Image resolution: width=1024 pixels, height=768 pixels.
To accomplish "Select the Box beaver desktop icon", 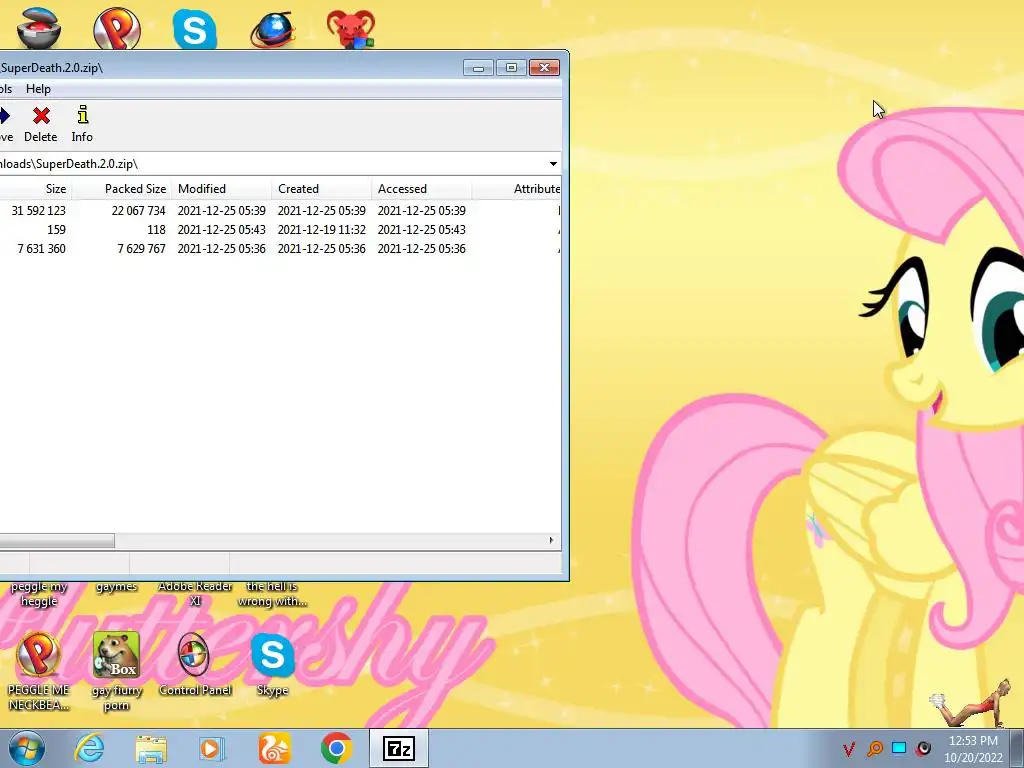I will [116, 671].
